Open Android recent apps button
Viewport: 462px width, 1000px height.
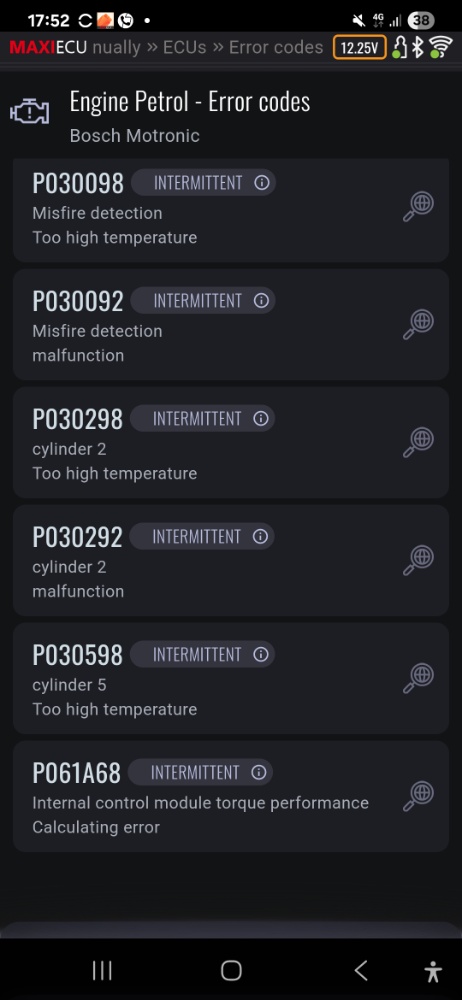(x=102, y=971)
